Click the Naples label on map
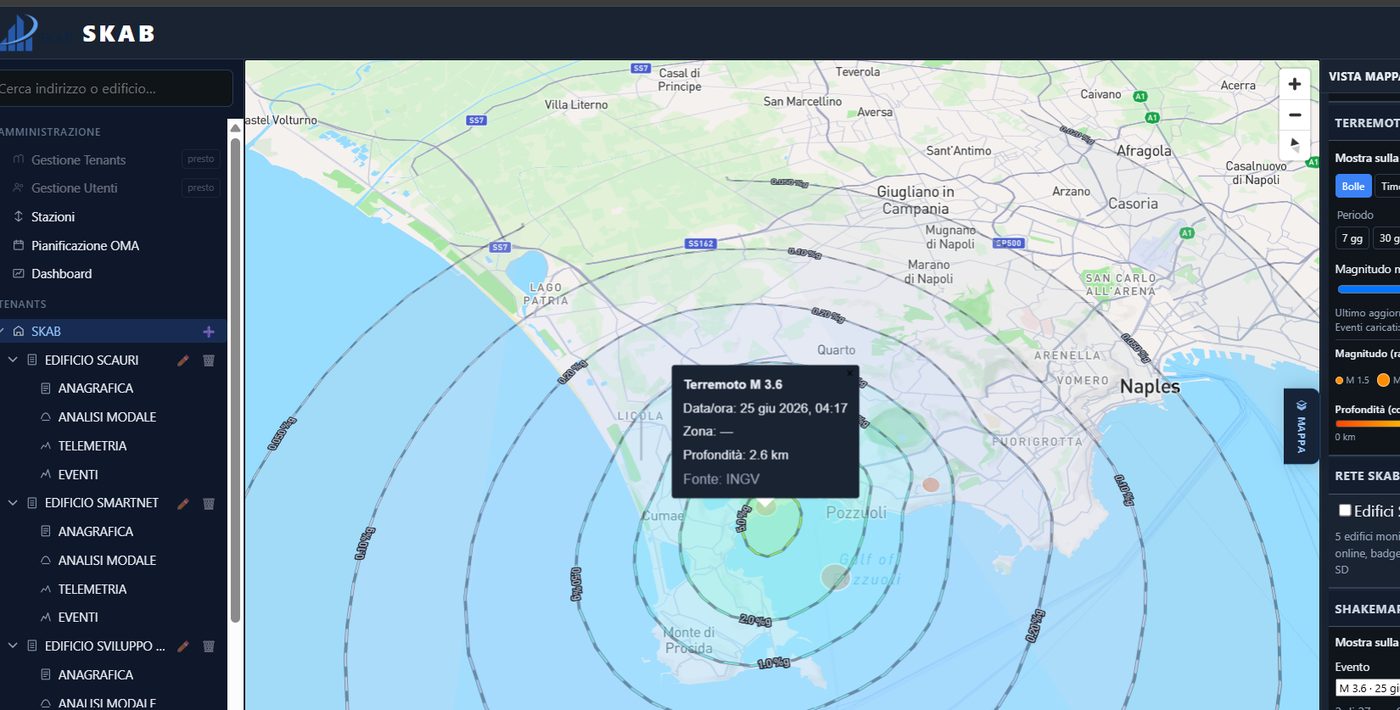The image size is (1400, 710). tap(1150, 386)
